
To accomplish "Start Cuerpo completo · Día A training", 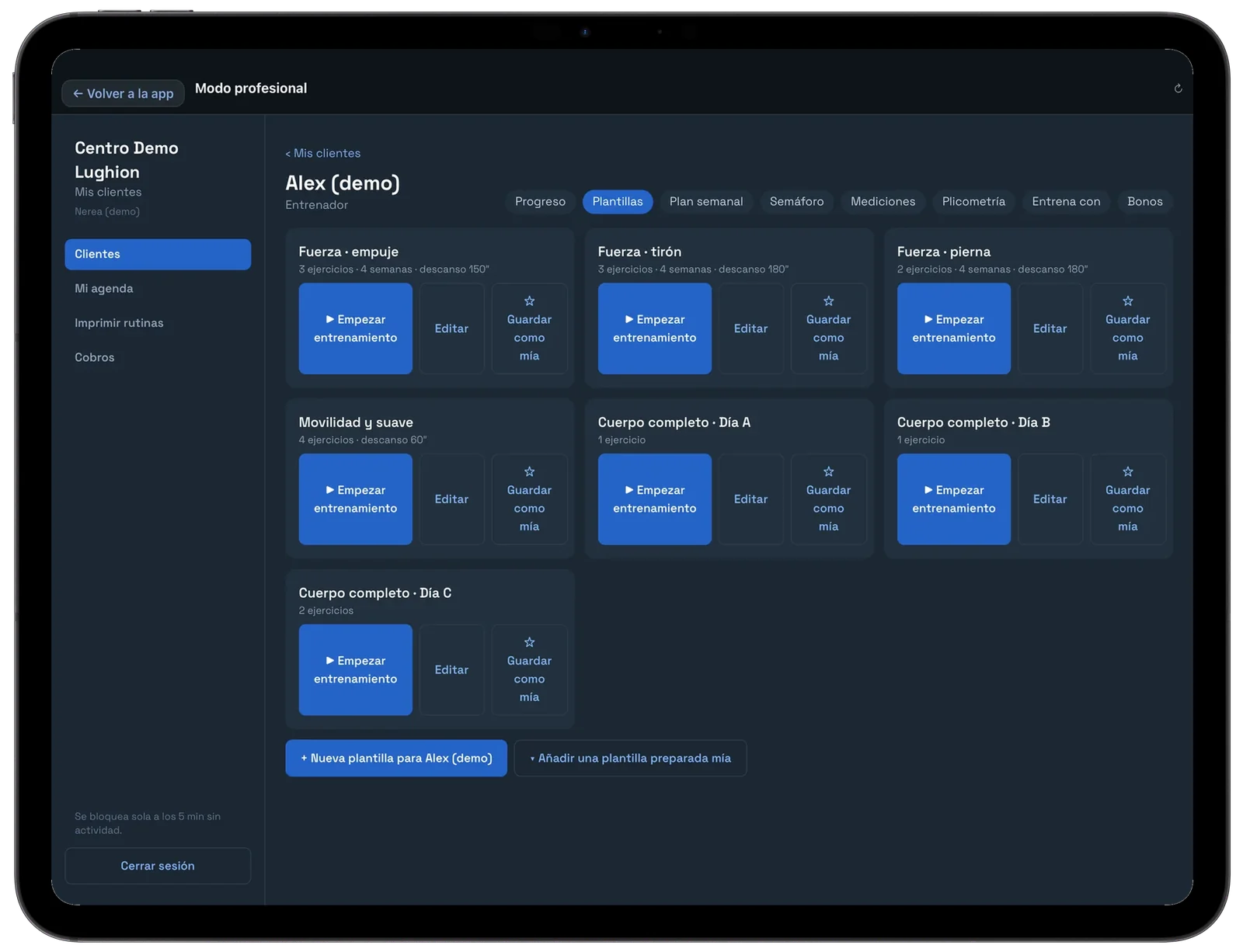I will pyautogui.click(x=655, y=499).
